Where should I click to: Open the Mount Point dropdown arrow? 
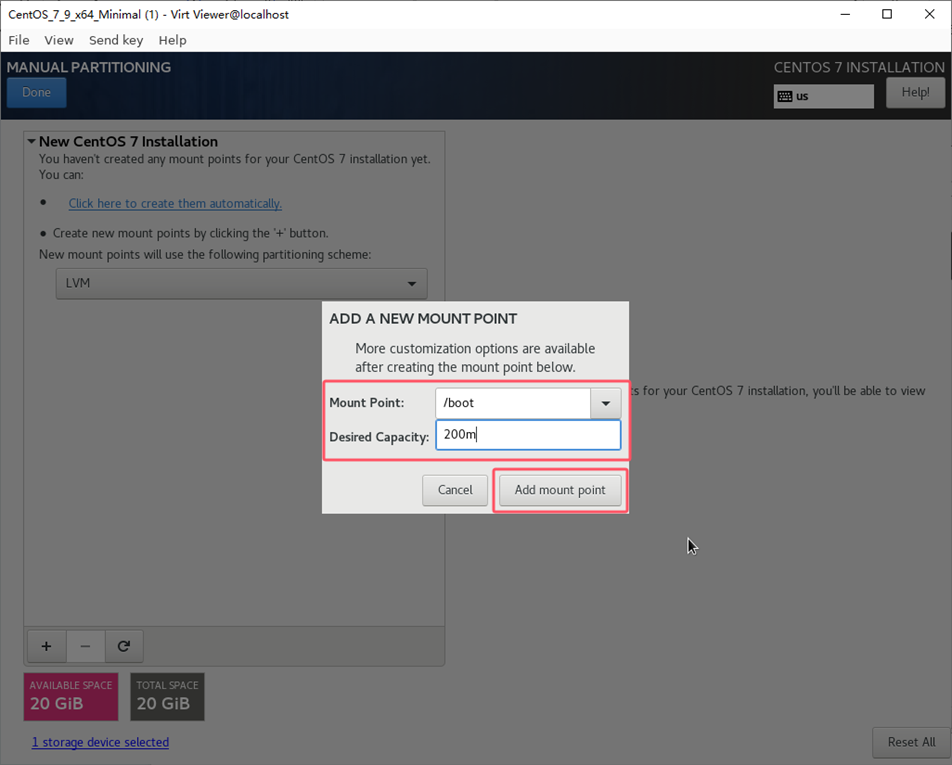[x=605, y=403]
